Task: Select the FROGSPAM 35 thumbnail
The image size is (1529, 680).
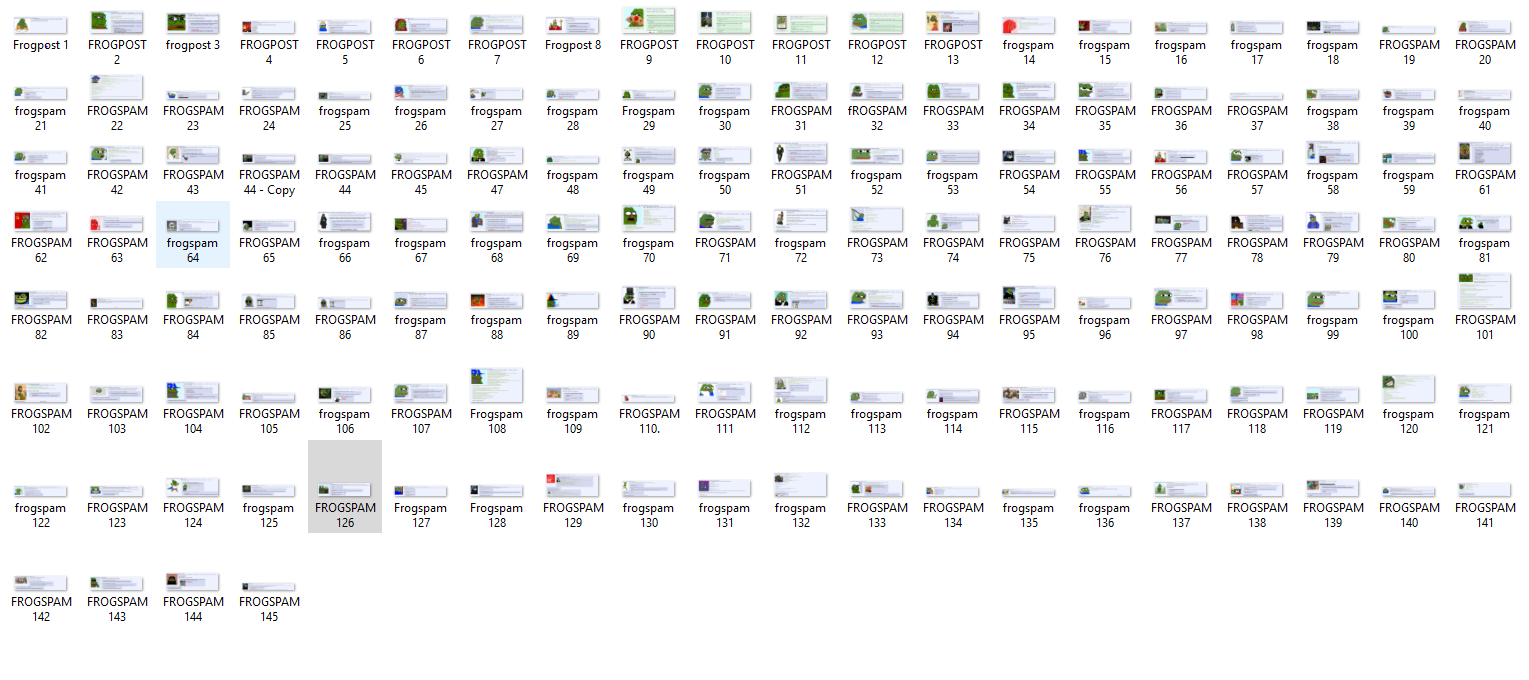Action: pos(1105,91)
